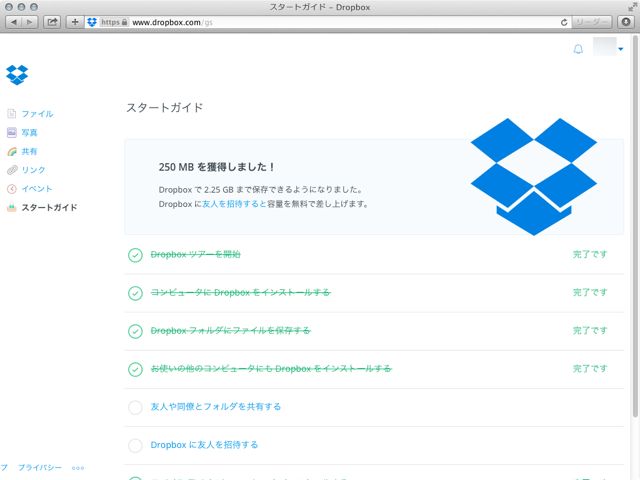This screenshot has height=480, width=640.
Task: Open コンピュータに Dropbox をインストールする step
Action: (x=240, y=293)
